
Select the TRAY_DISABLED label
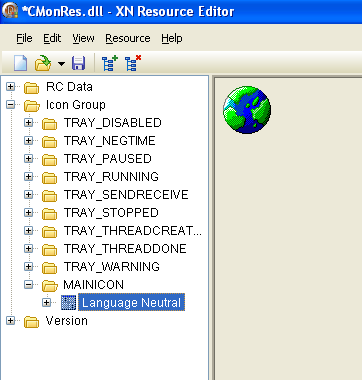[113, 123]
